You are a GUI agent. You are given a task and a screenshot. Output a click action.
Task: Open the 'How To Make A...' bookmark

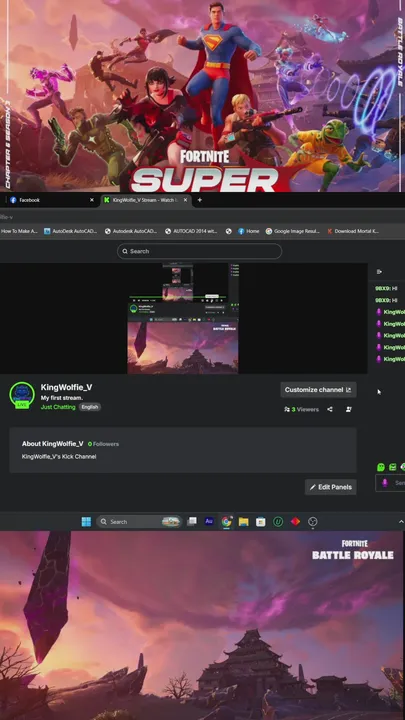[19, 231]
